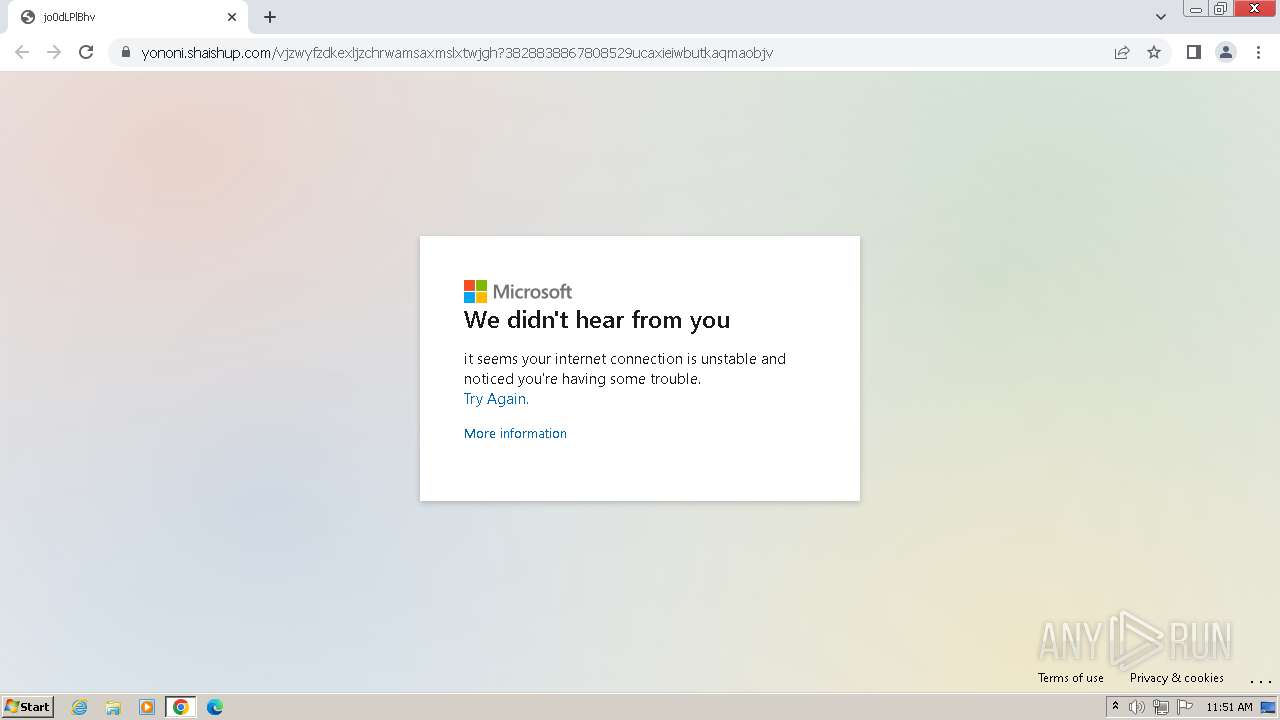Viewport: 1280px width, 720px height.
Task: Click the Action Center flag icon
Action: click(1185, 707)
